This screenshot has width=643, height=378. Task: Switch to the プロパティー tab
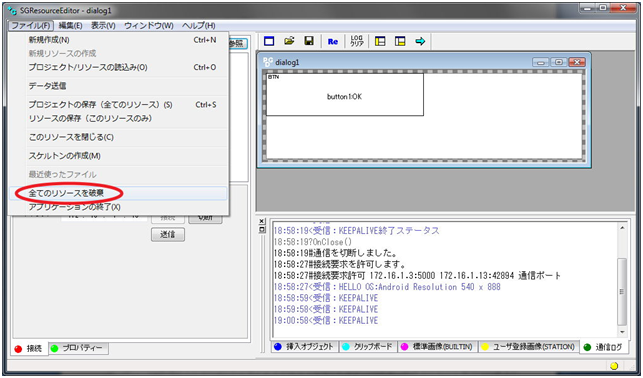pos(78,348)
